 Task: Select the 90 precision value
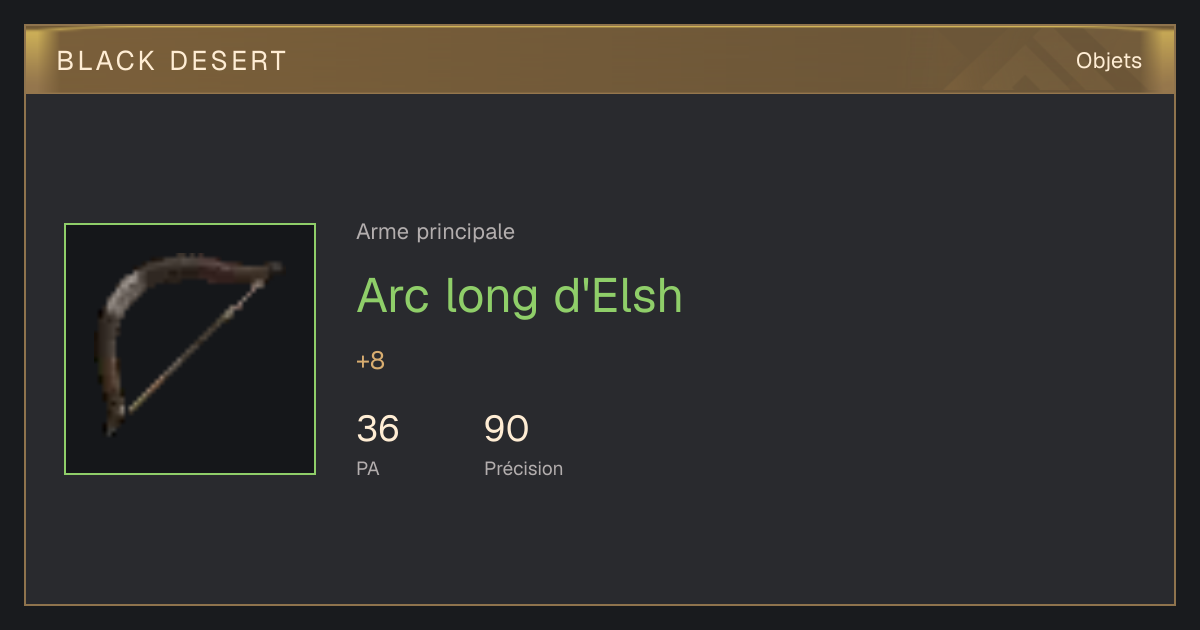coord(506,429)
